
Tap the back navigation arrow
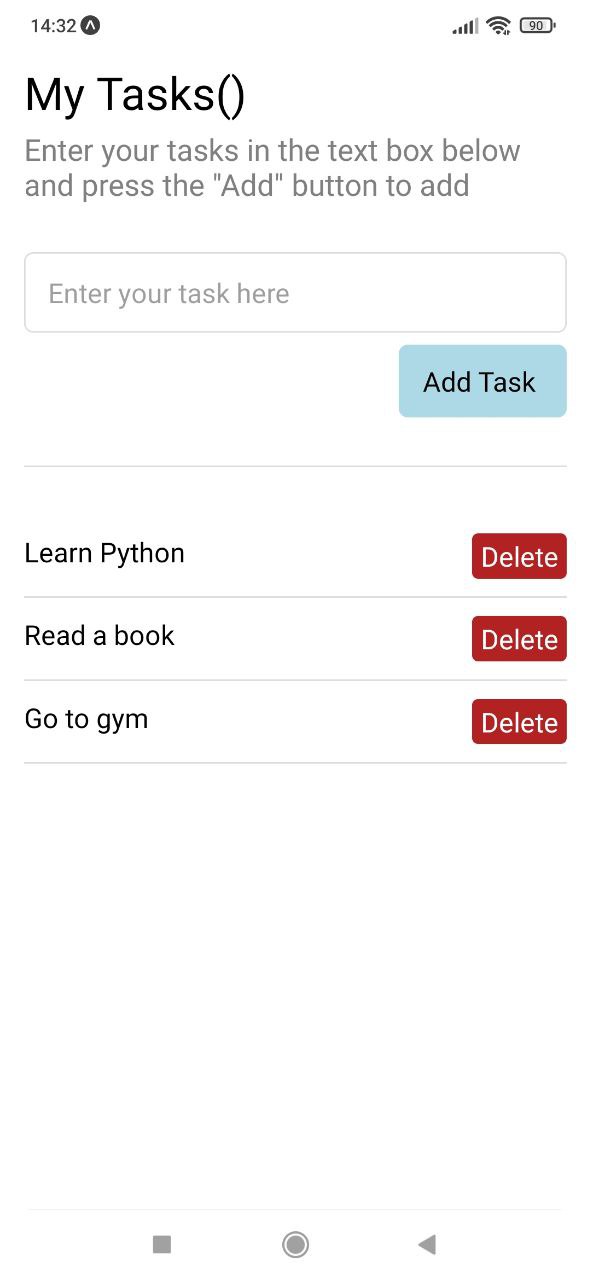428,1244
